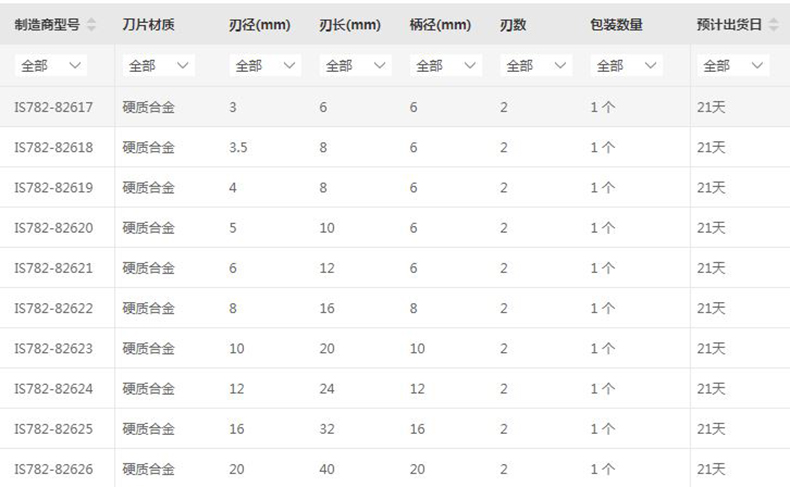
Task: Sort by 预计出货日 column arrows
Action: (773, 24)
